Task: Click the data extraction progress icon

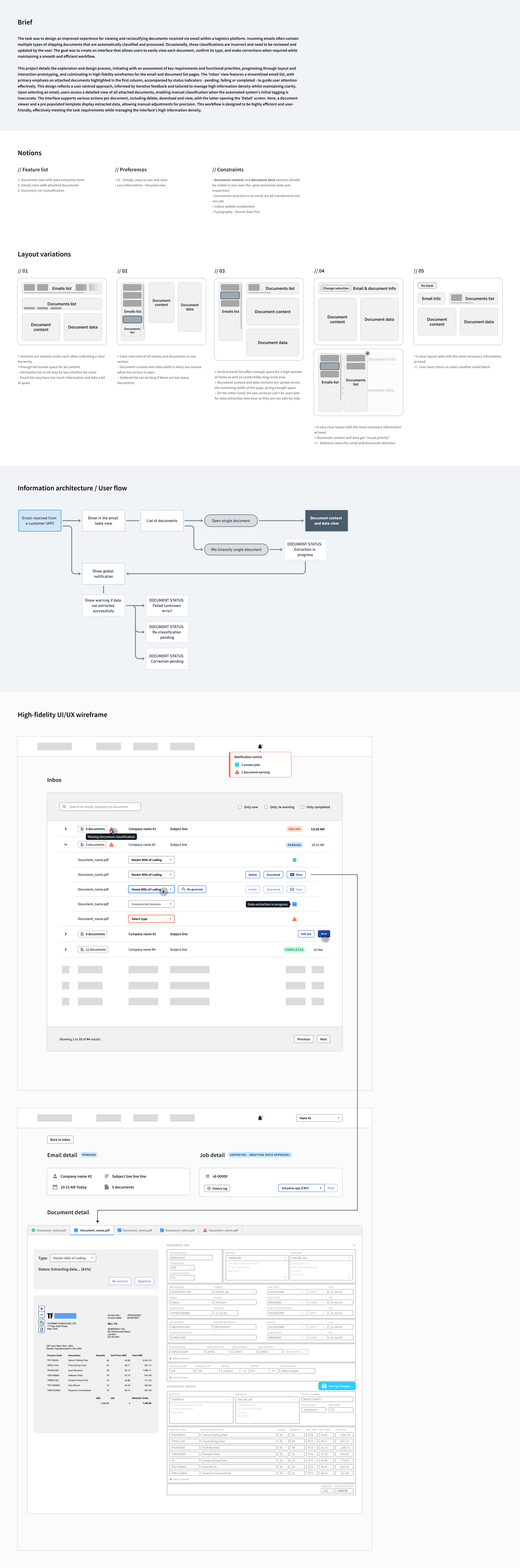Action: click(x=295, y=904)
